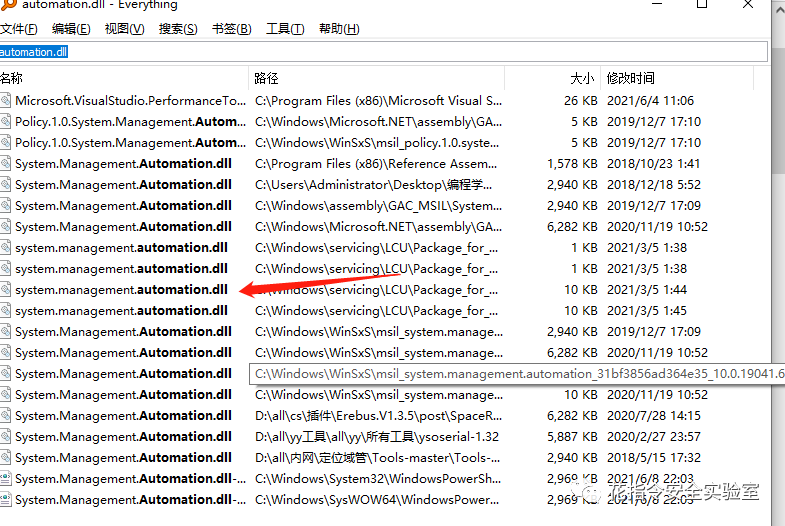Open the 工具(T) menu
785x526 pixels.
(285, 29)
